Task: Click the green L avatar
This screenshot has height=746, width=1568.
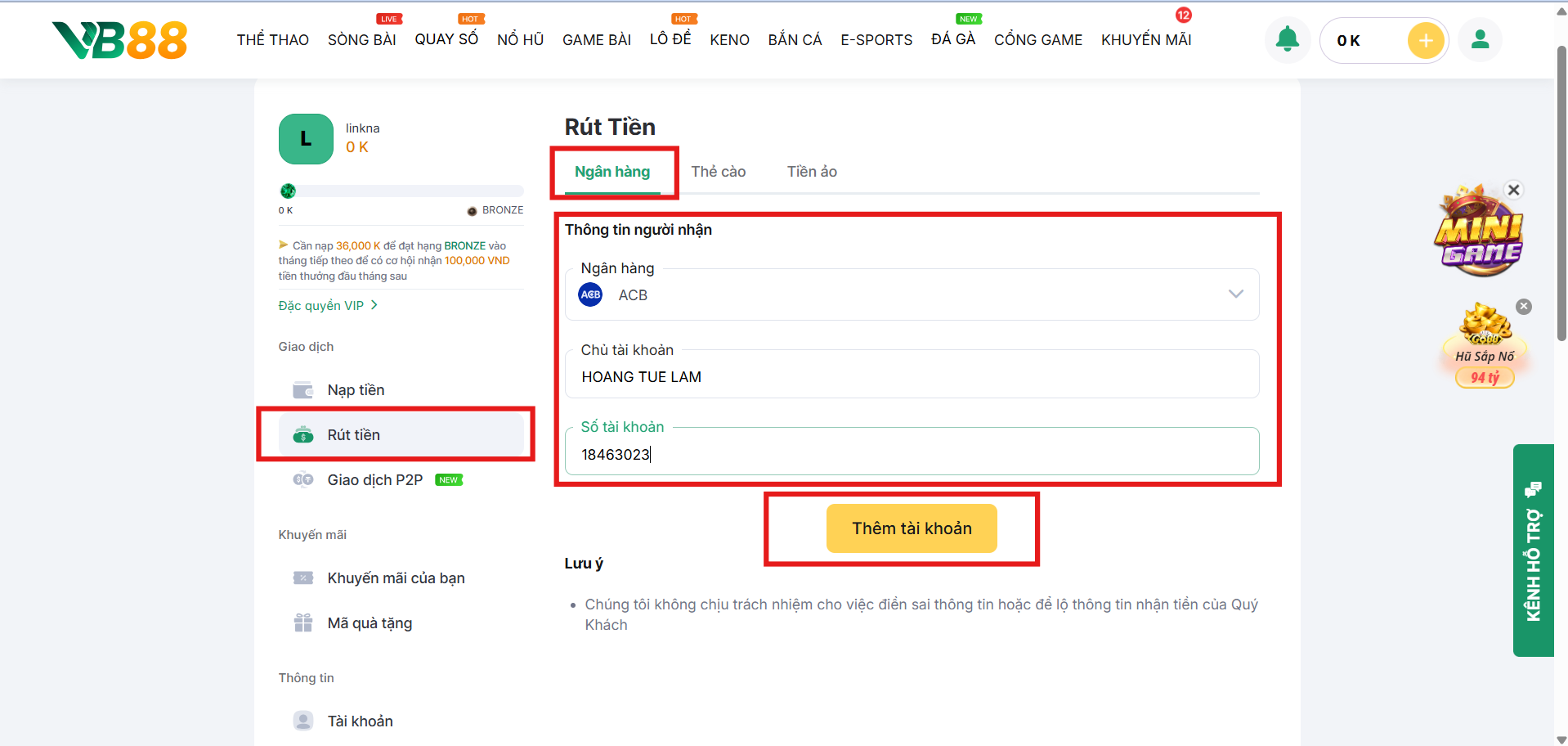Action: (x=306, y=139)
